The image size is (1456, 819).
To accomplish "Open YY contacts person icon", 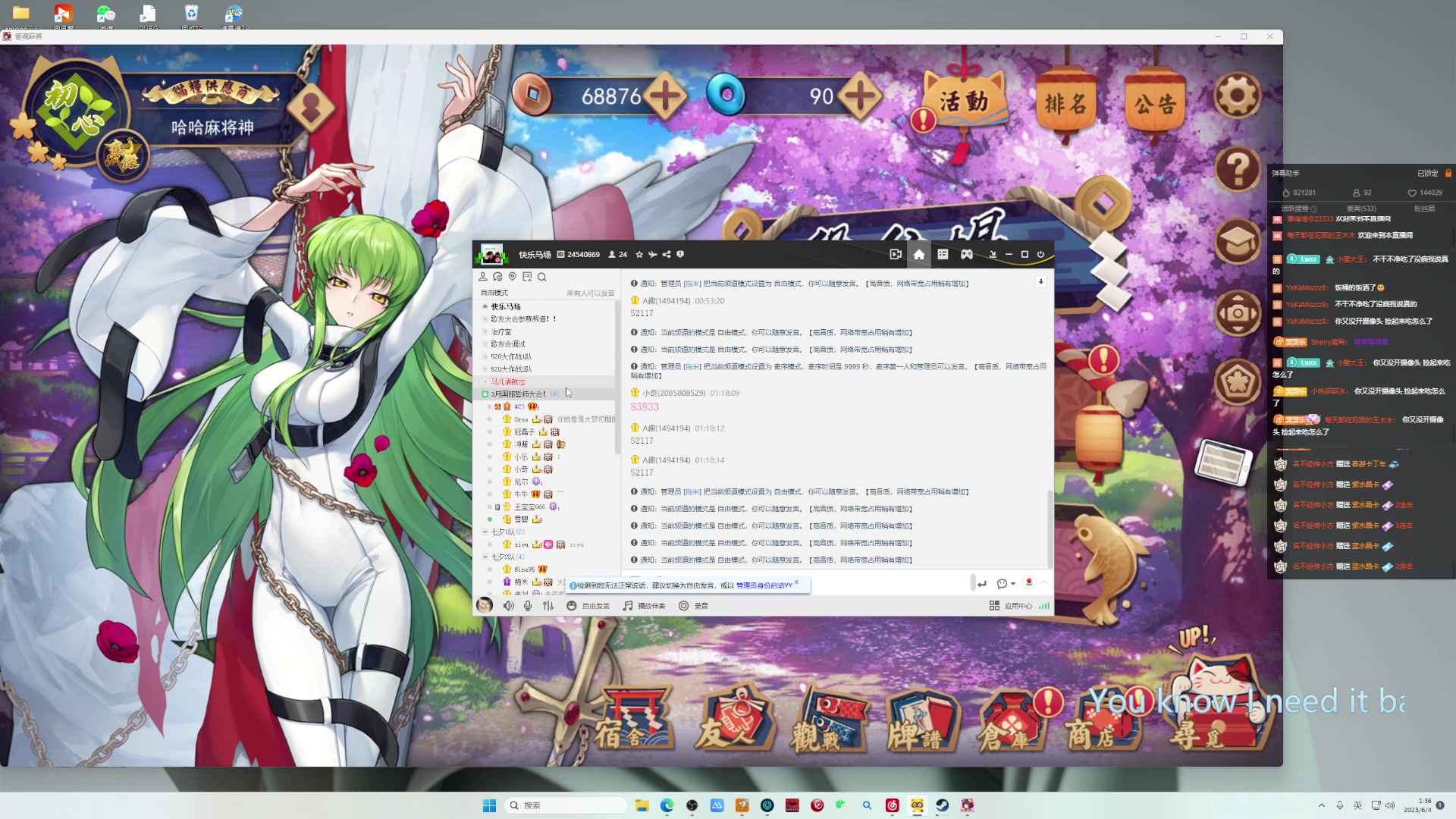I will (483, 277).
